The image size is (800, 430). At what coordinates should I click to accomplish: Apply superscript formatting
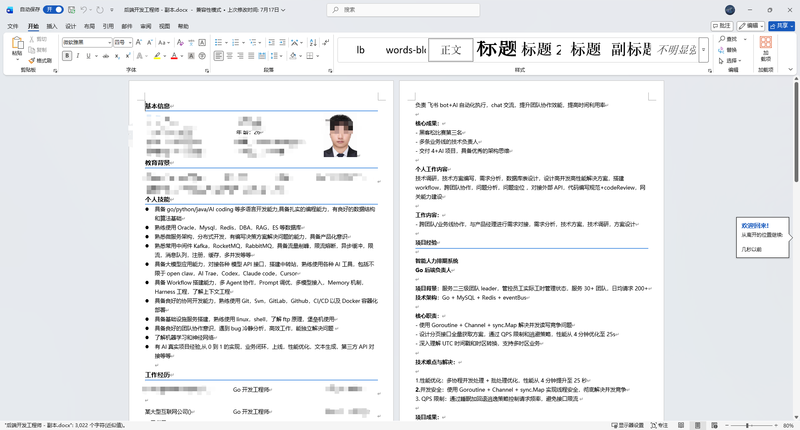[x=128, y=56]
